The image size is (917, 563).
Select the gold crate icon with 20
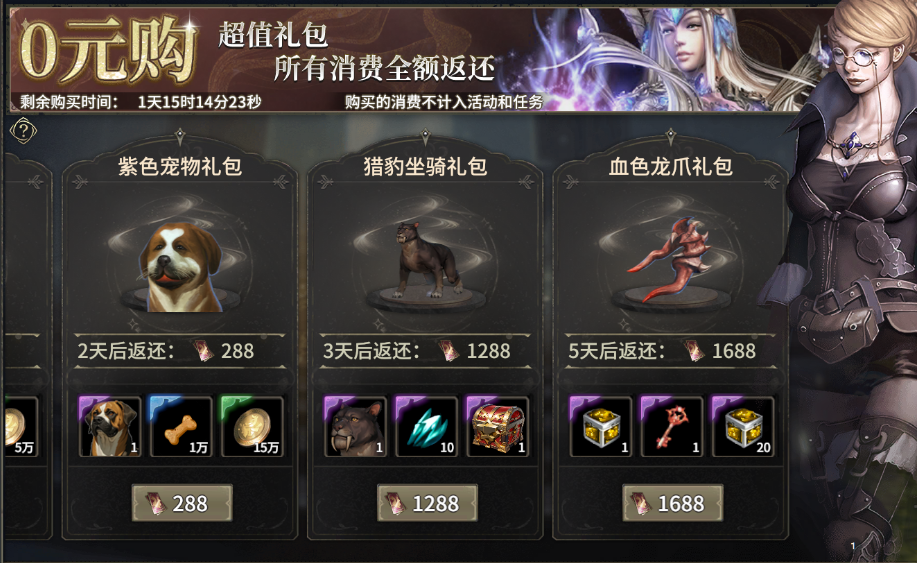(743, 427)
